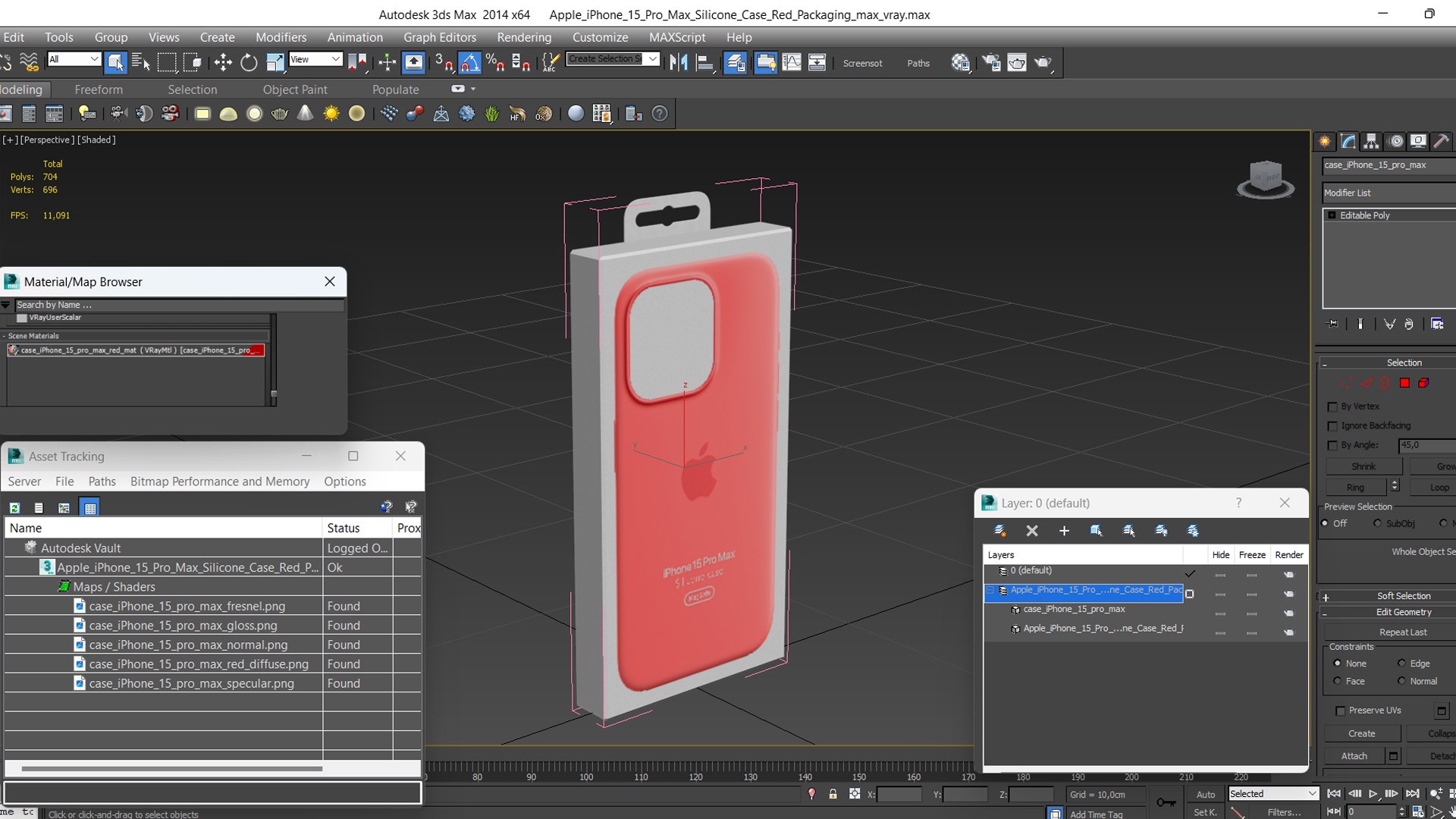The width and height of the screenshot is (1456, 819).
Task: Toggle Hide for 0 (default) layer
Action: click(x=1220, y=575)
